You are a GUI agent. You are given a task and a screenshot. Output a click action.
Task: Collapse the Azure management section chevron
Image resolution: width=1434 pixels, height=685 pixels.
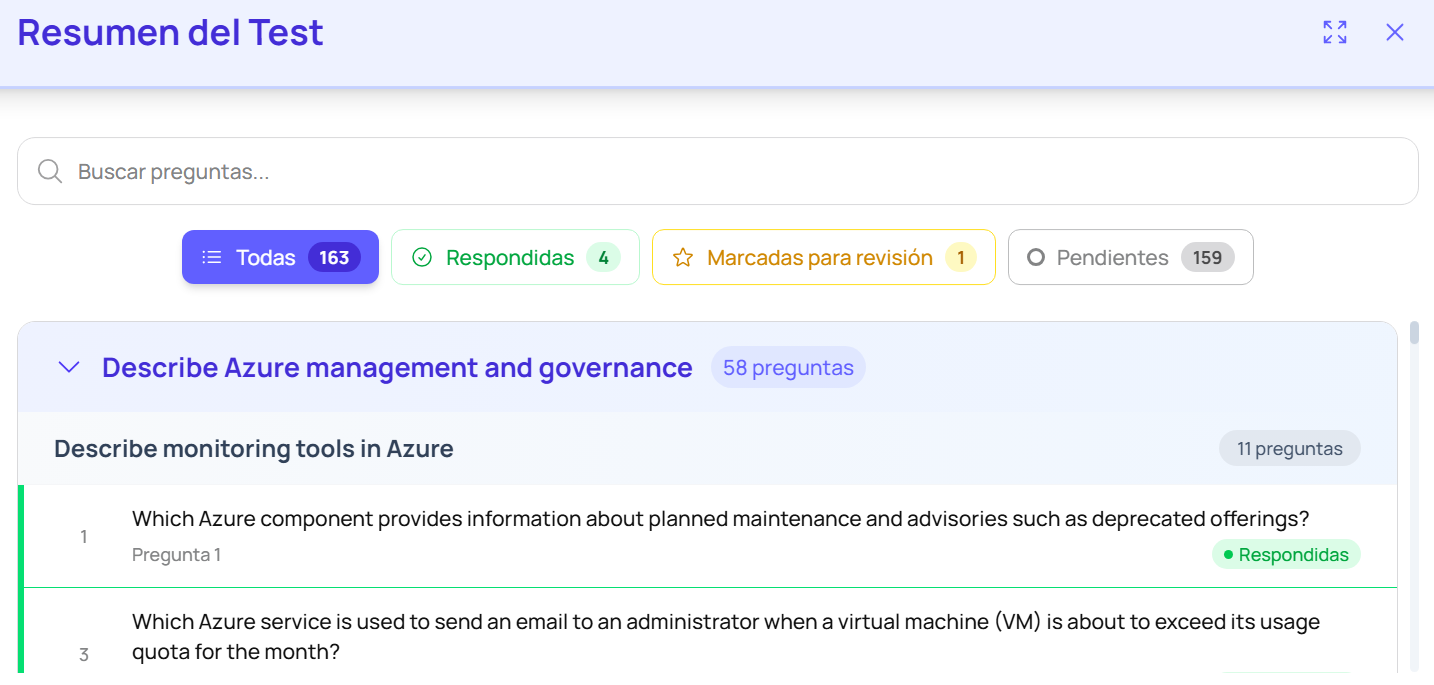(69, 367)
